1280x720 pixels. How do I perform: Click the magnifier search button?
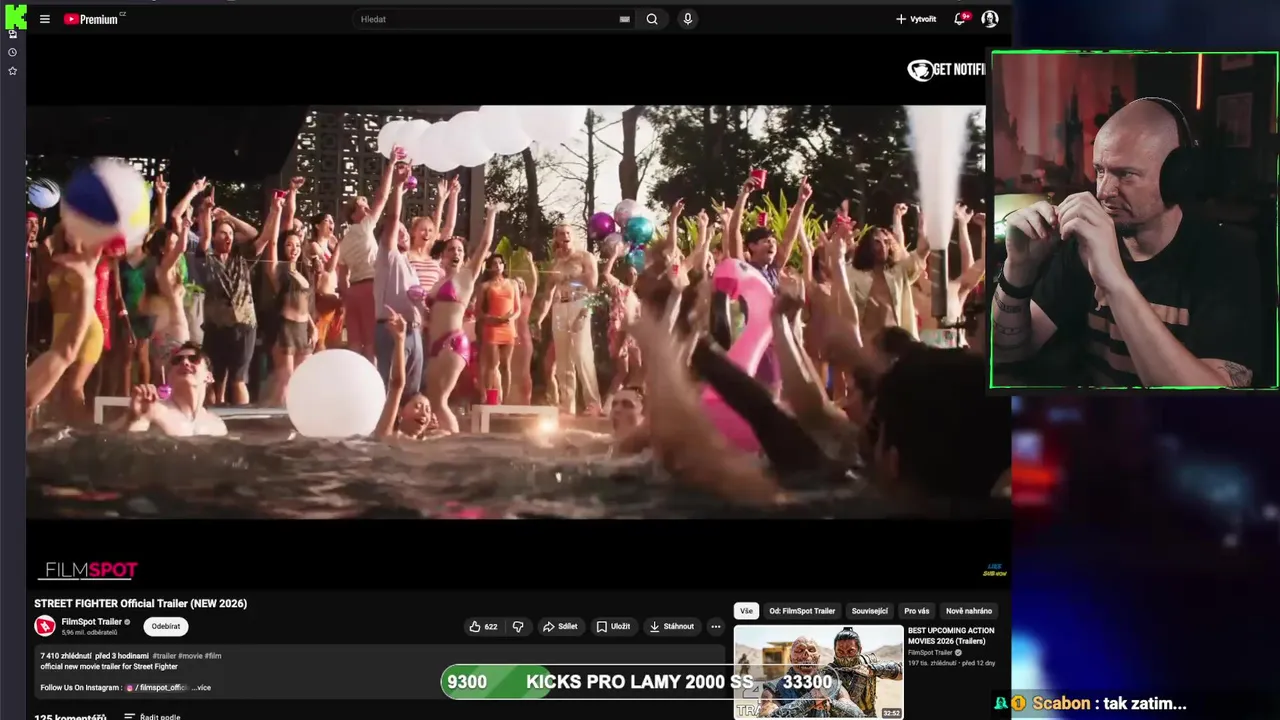(x=652, y=19)
